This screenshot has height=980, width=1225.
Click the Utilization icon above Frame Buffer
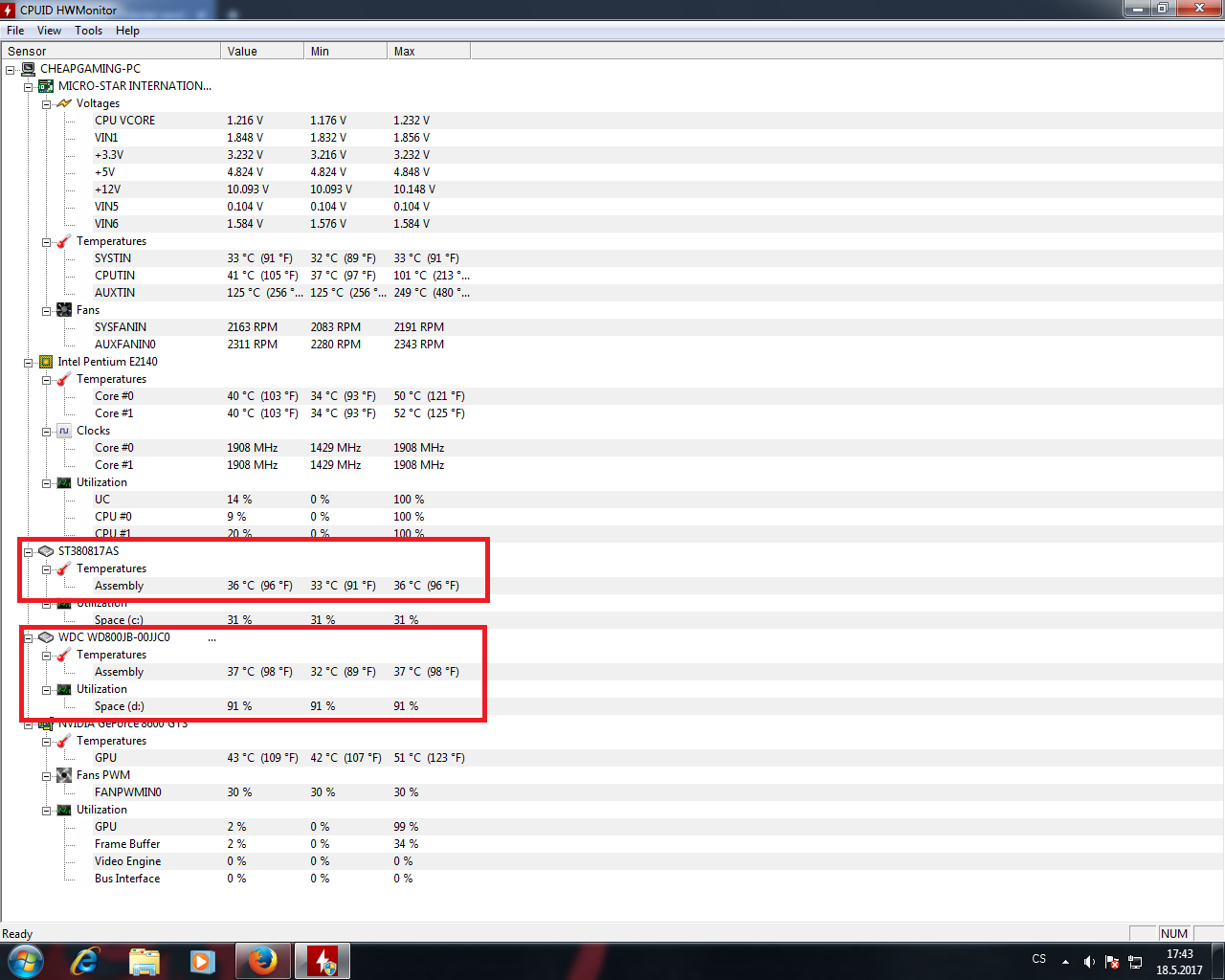pos(64,810)
